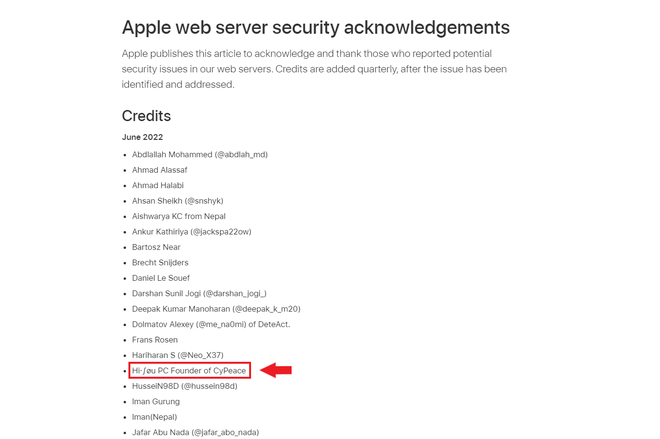Click the Apple web server security acknowledgements heading
The image size is (660, 439).
point(316,28)
